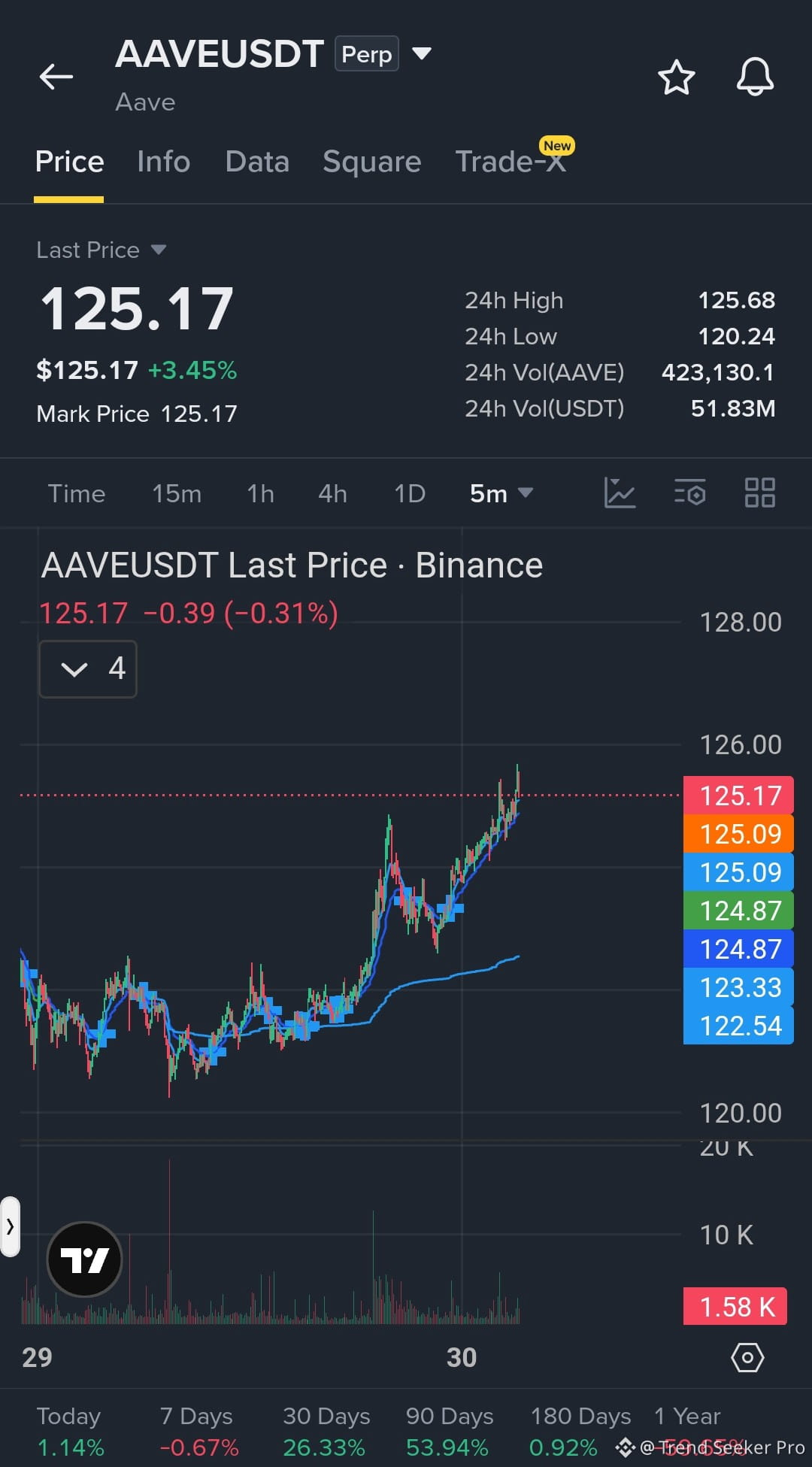
Task: Tap the 123.33 indicator label
Action: 738,987
